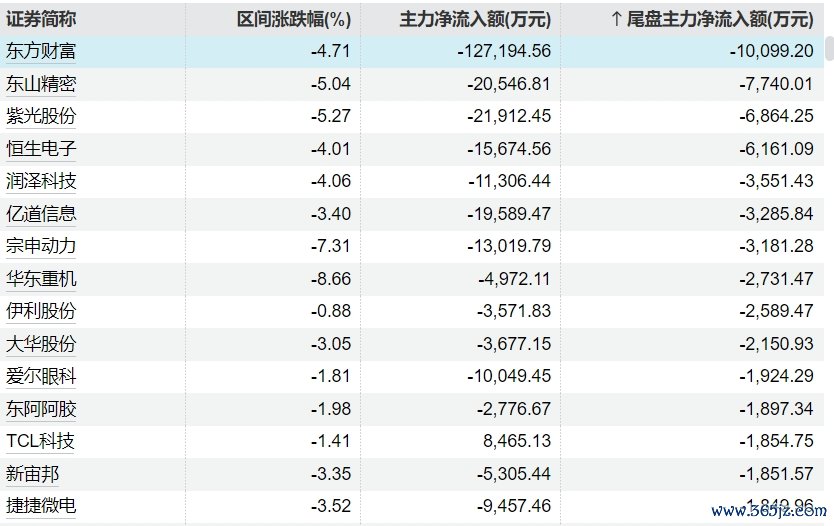
Task: Open the 东阿阿胶 stock link
Action: pos(41,409)
